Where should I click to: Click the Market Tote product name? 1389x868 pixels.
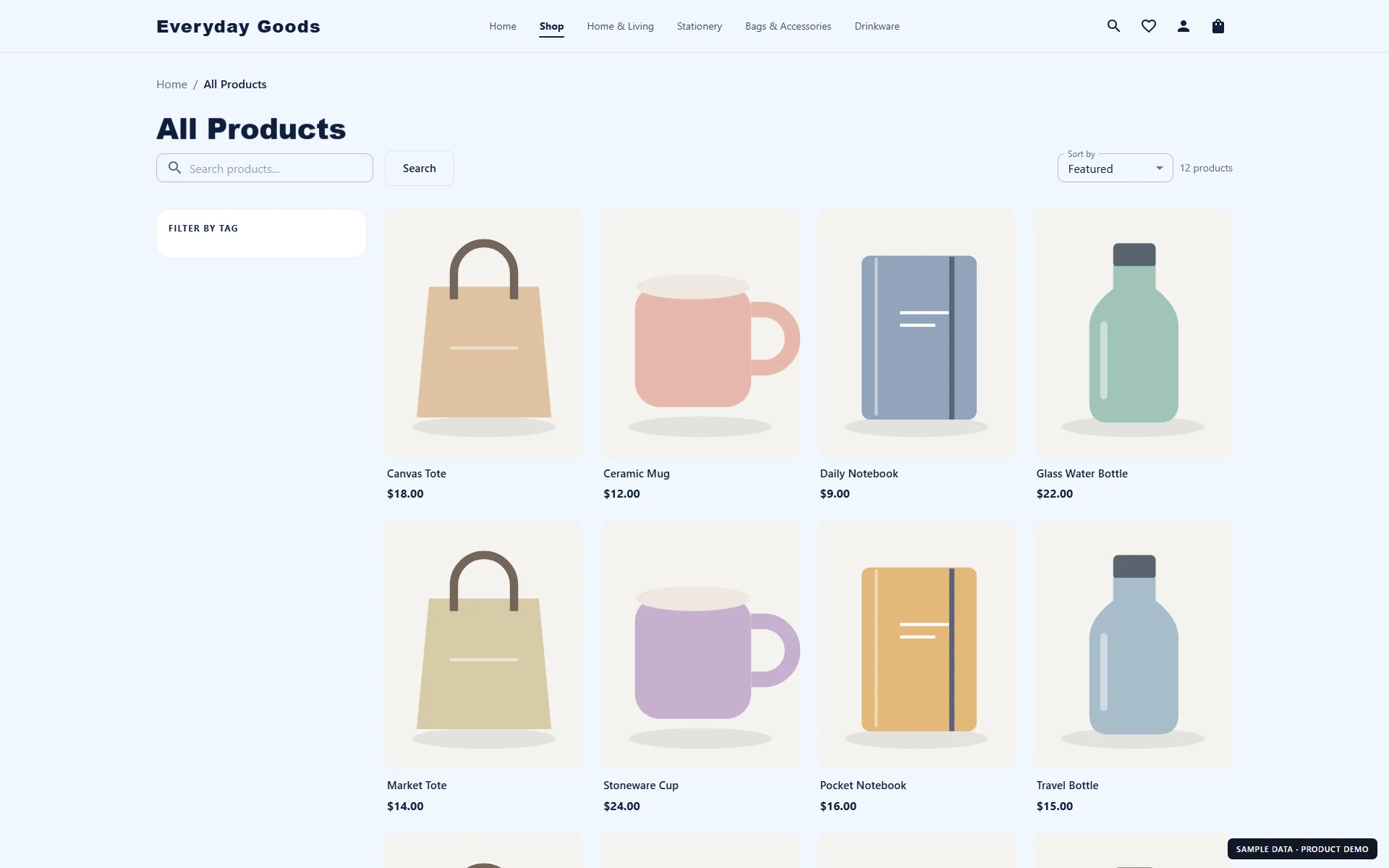tap(417, 786)
